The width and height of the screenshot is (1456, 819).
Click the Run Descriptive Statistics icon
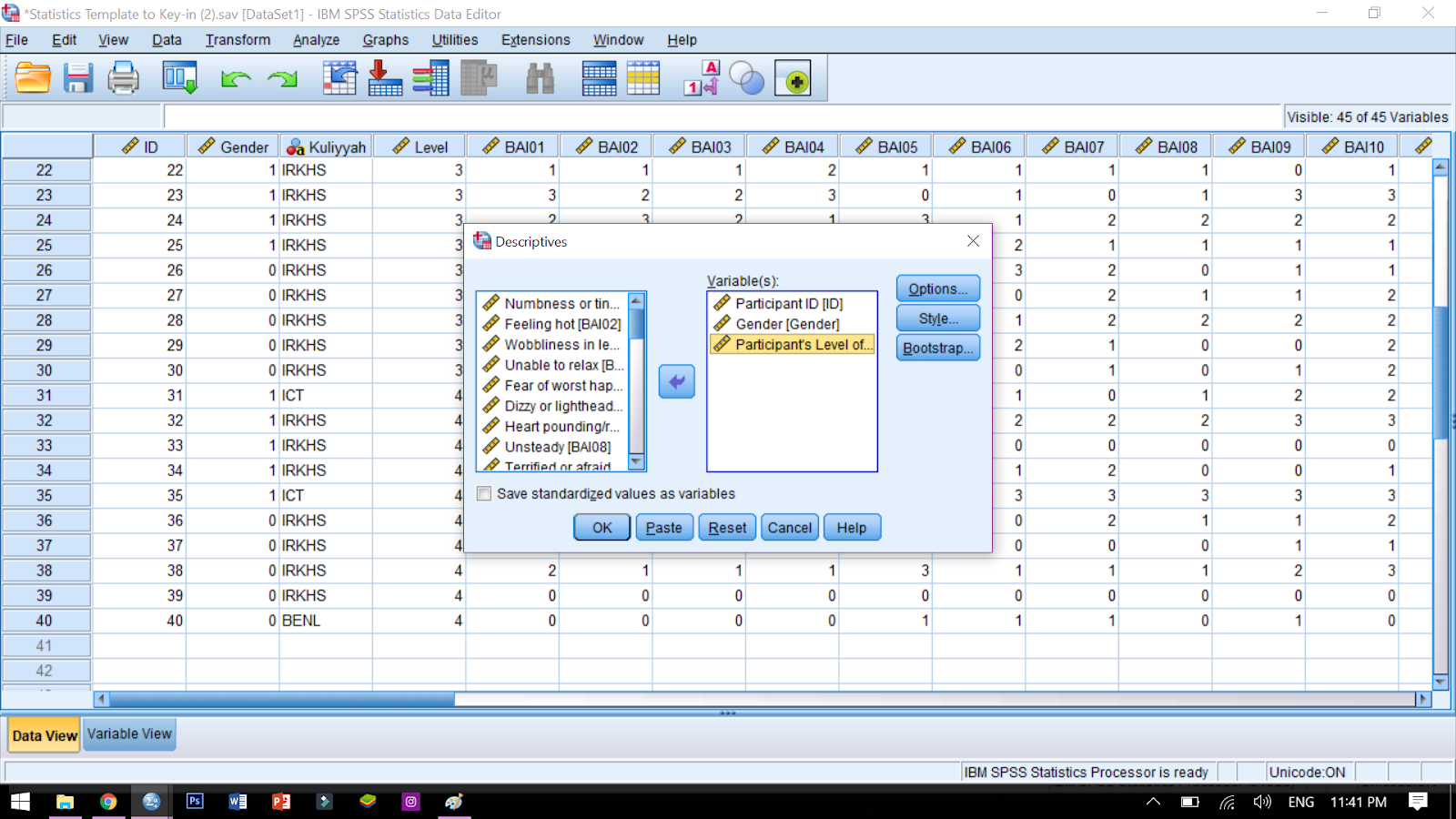coord(478,79)
